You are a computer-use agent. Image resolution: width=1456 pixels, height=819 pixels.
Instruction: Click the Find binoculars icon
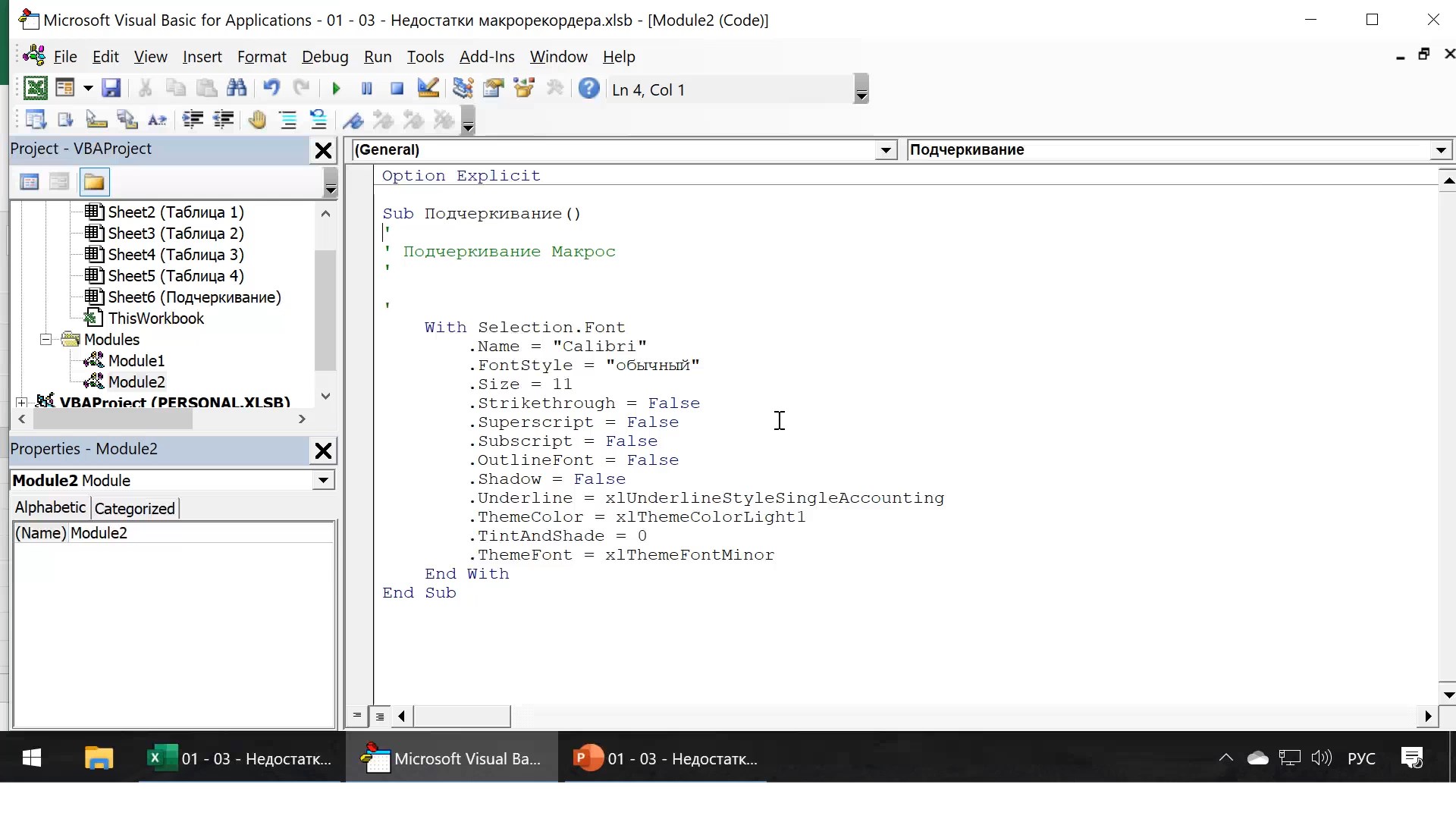(x=237, y=89)
